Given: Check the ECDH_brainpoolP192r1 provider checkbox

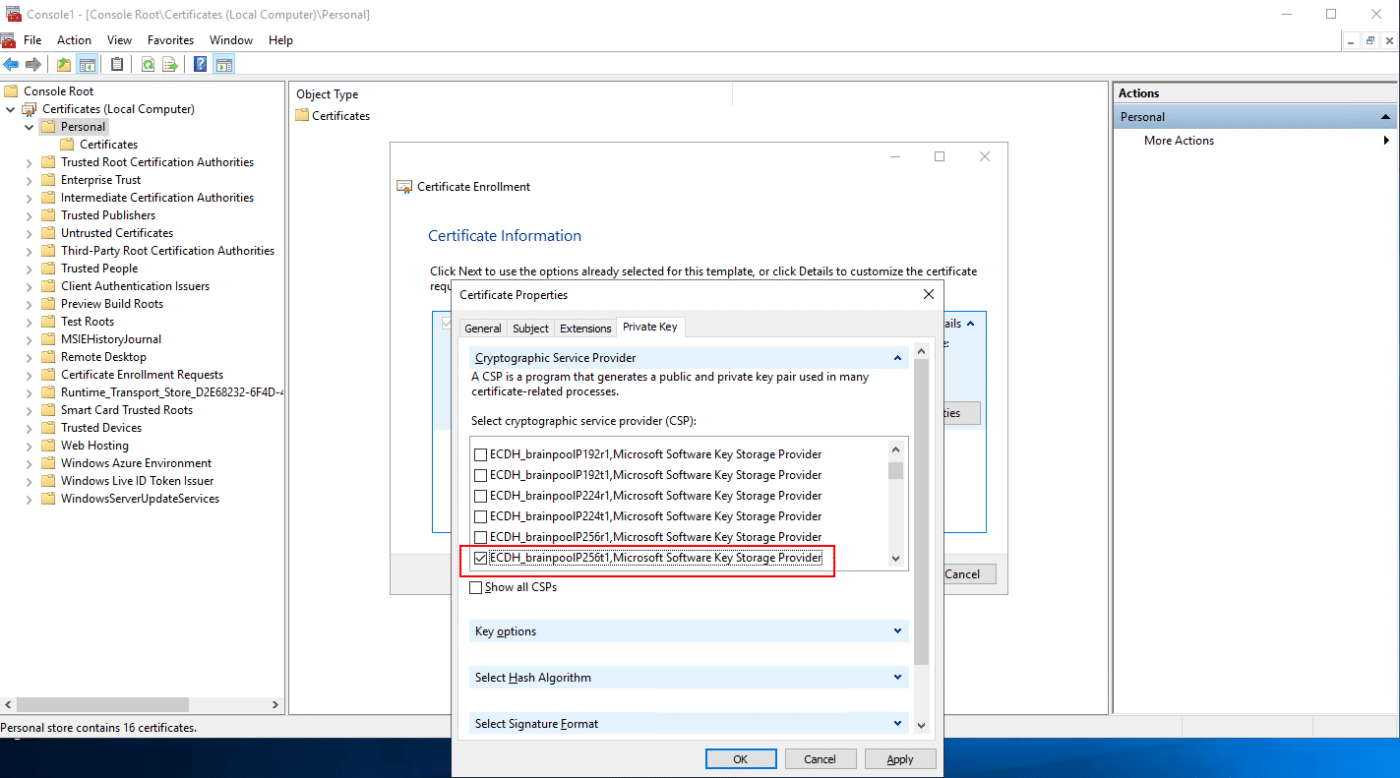Looking at the screenshot, I should click(x=481, y=454).
